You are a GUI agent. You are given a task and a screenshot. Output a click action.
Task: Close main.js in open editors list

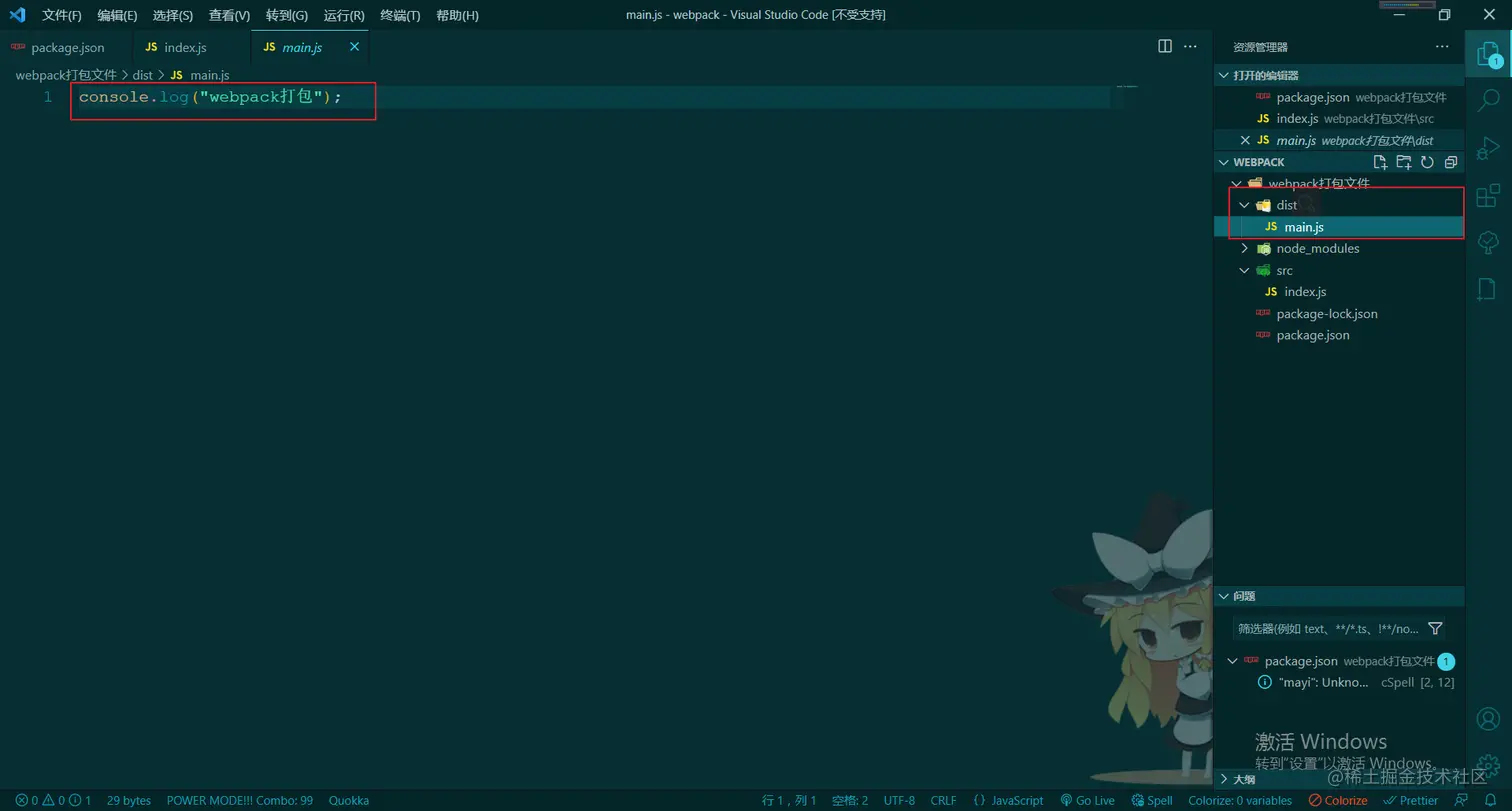pos(1245,141)
